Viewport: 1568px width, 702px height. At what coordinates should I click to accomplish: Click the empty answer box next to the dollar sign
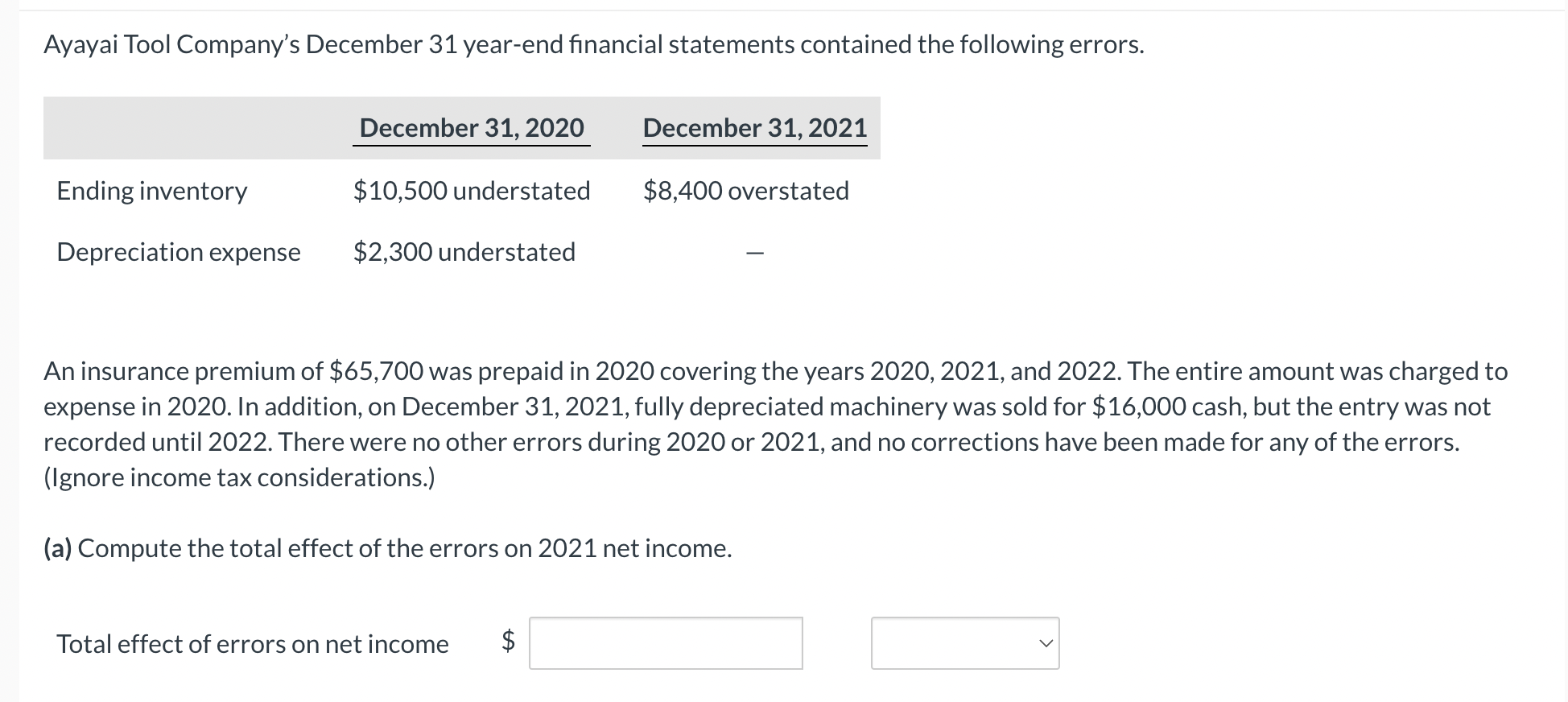point(665,642)
